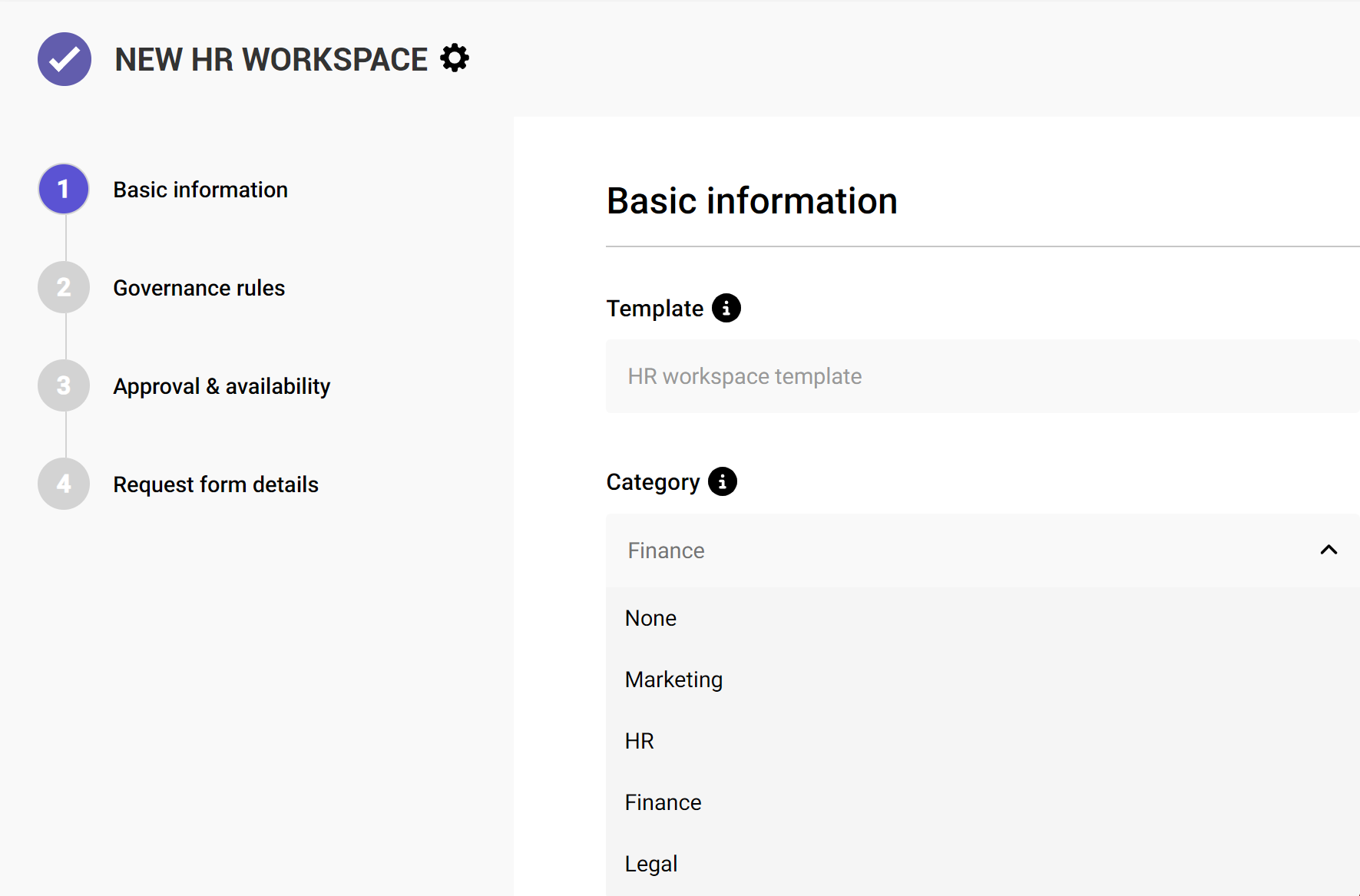This screenshot has height=896, width=1360.
Task: Collapse the Category dropdown via chevron
Action: click(1328, 550)
